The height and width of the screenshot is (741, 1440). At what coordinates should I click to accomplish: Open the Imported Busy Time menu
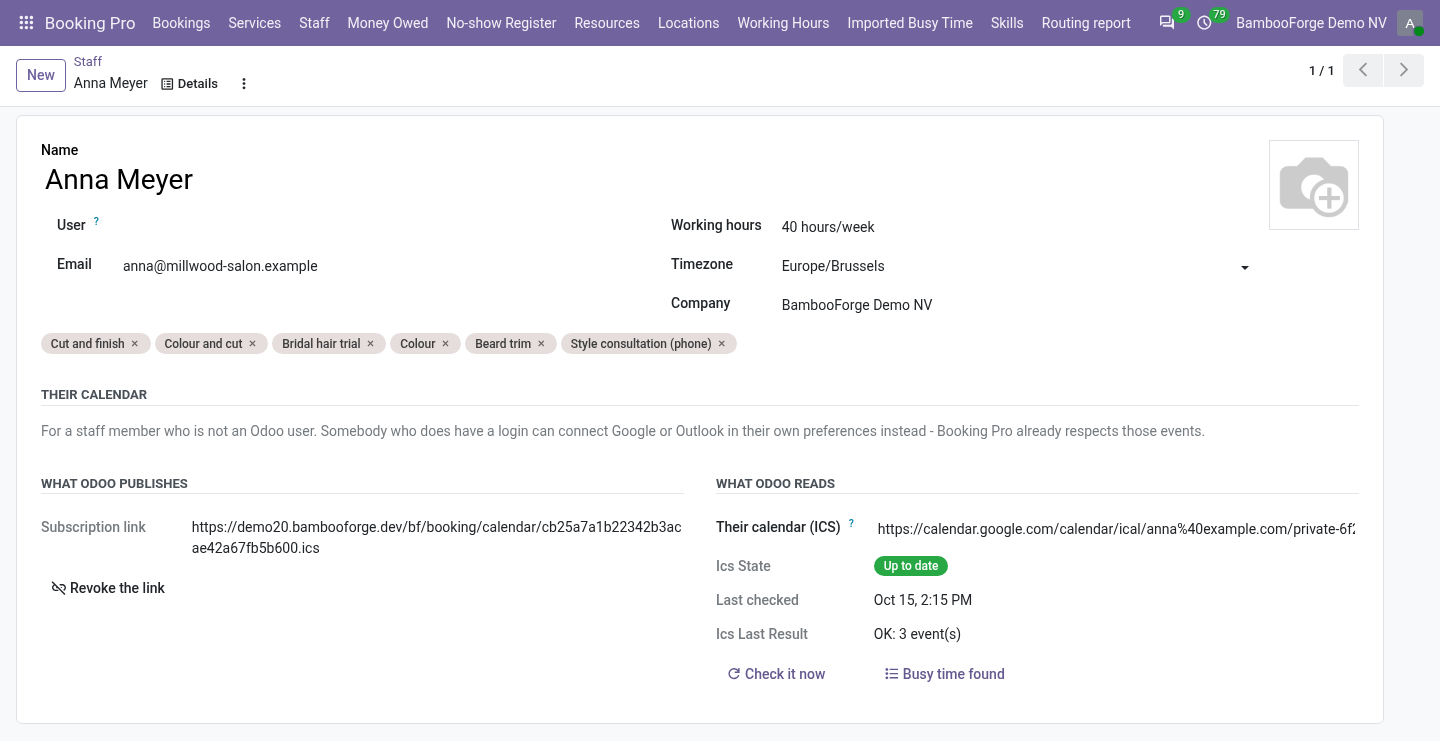click(910, 22)
